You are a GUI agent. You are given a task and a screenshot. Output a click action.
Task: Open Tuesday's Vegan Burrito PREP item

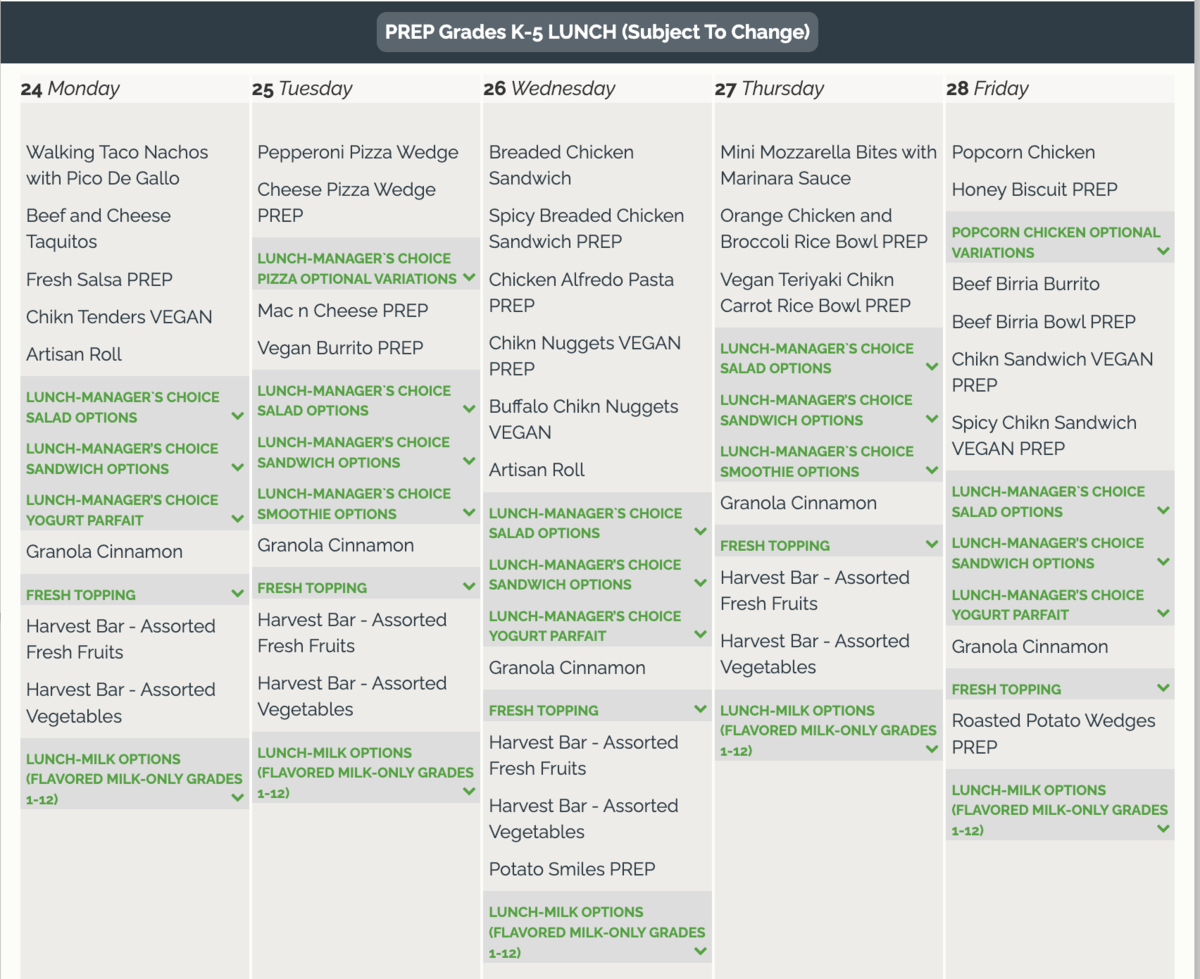click(x=340, y=348)
